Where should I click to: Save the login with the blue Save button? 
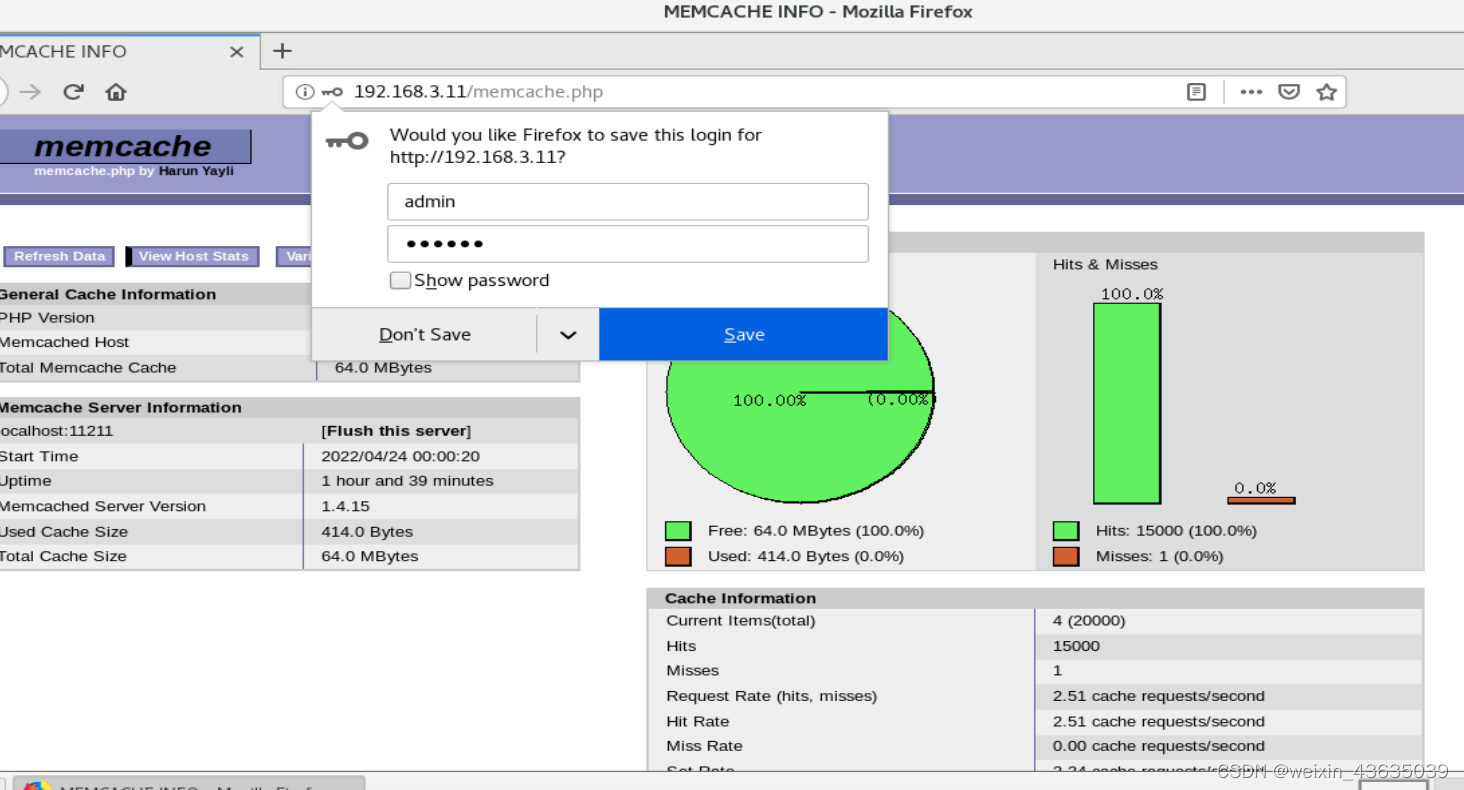(x=743, y=335)
